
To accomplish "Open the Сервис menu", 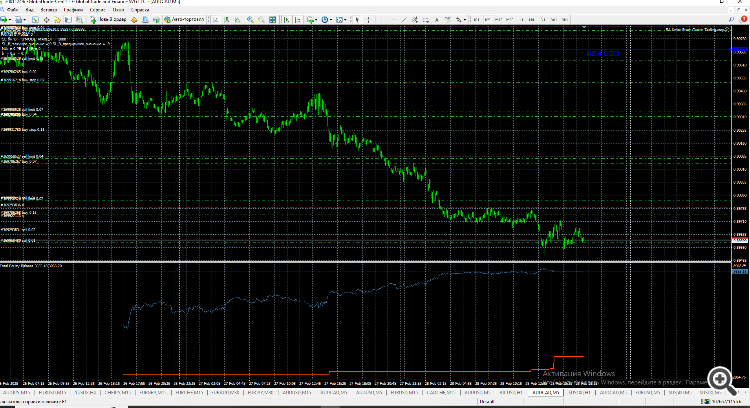I will pyautogui.click(x=98, y=10).
